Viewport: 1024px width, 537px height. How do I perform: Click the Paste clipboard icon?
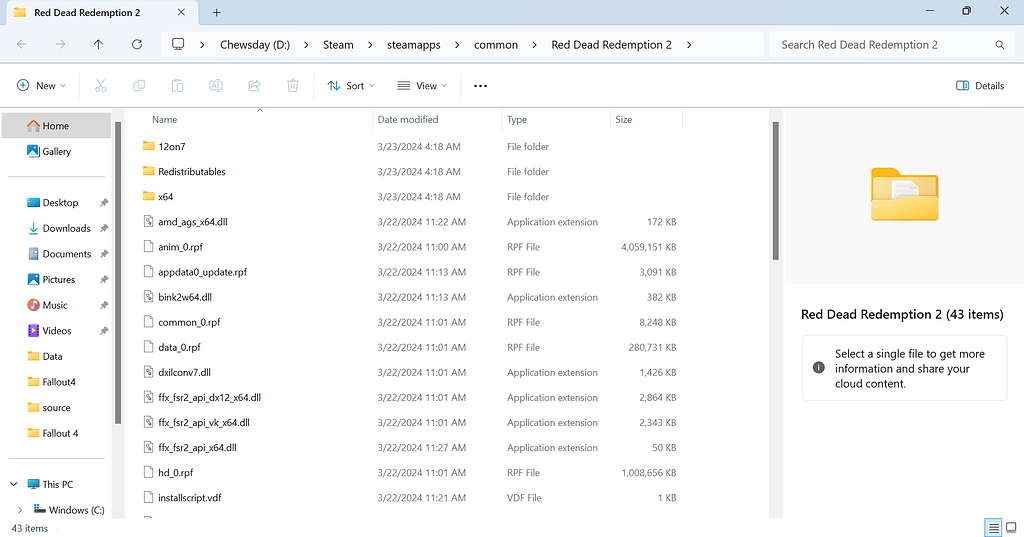(177, 86)
